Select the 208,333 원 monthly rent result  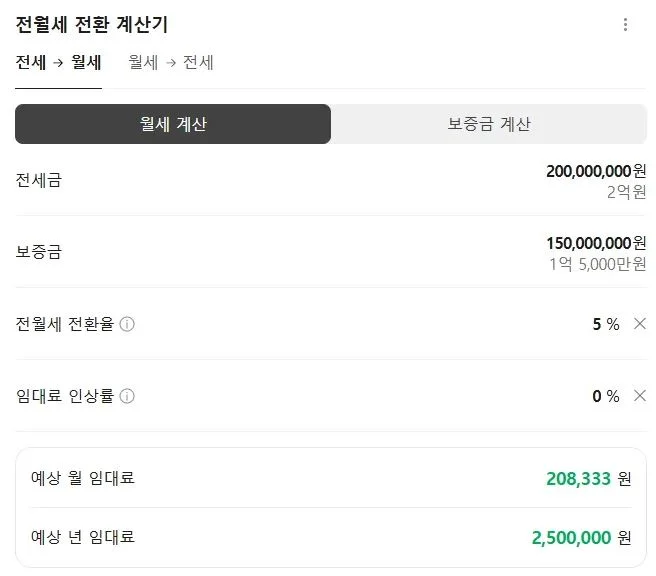point(577,479)
